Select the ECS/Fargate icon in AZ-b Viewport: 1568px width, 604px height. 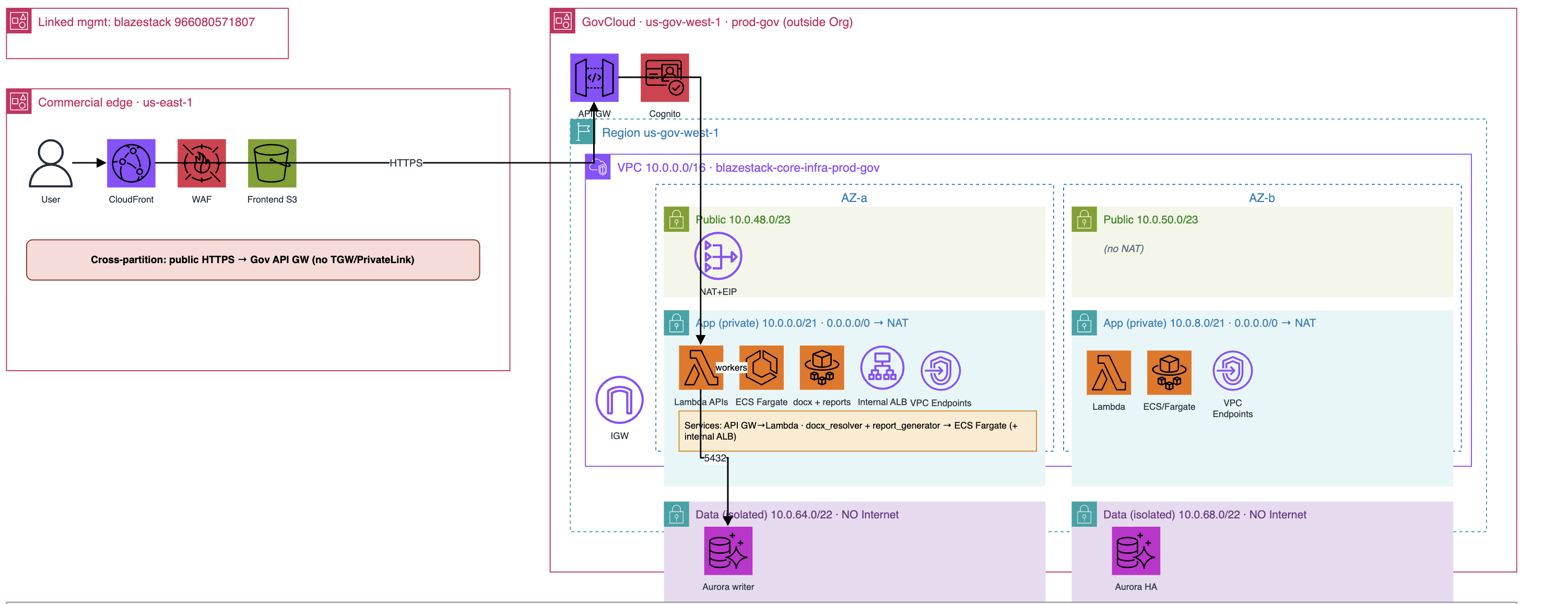[x=1169, y=373]
